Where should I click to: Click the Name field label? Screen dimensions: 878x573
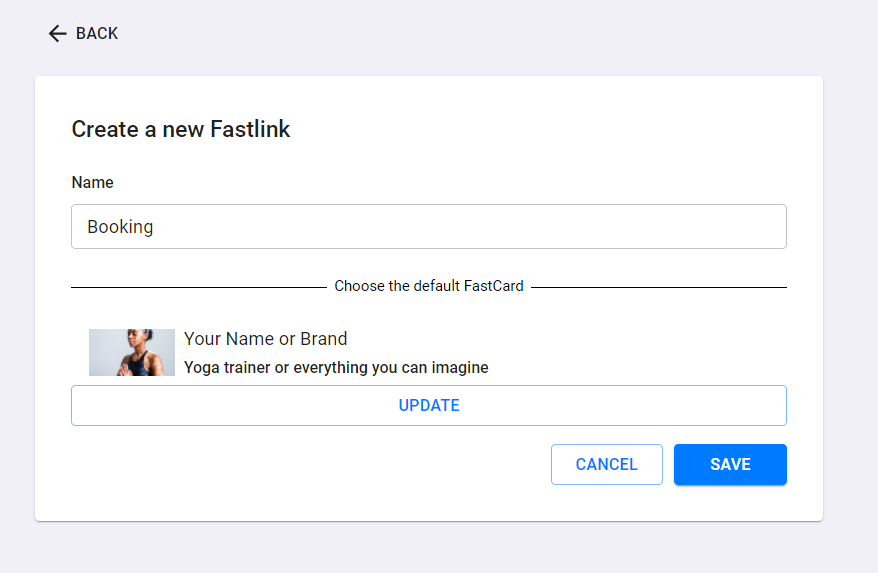tap(92, 183)
